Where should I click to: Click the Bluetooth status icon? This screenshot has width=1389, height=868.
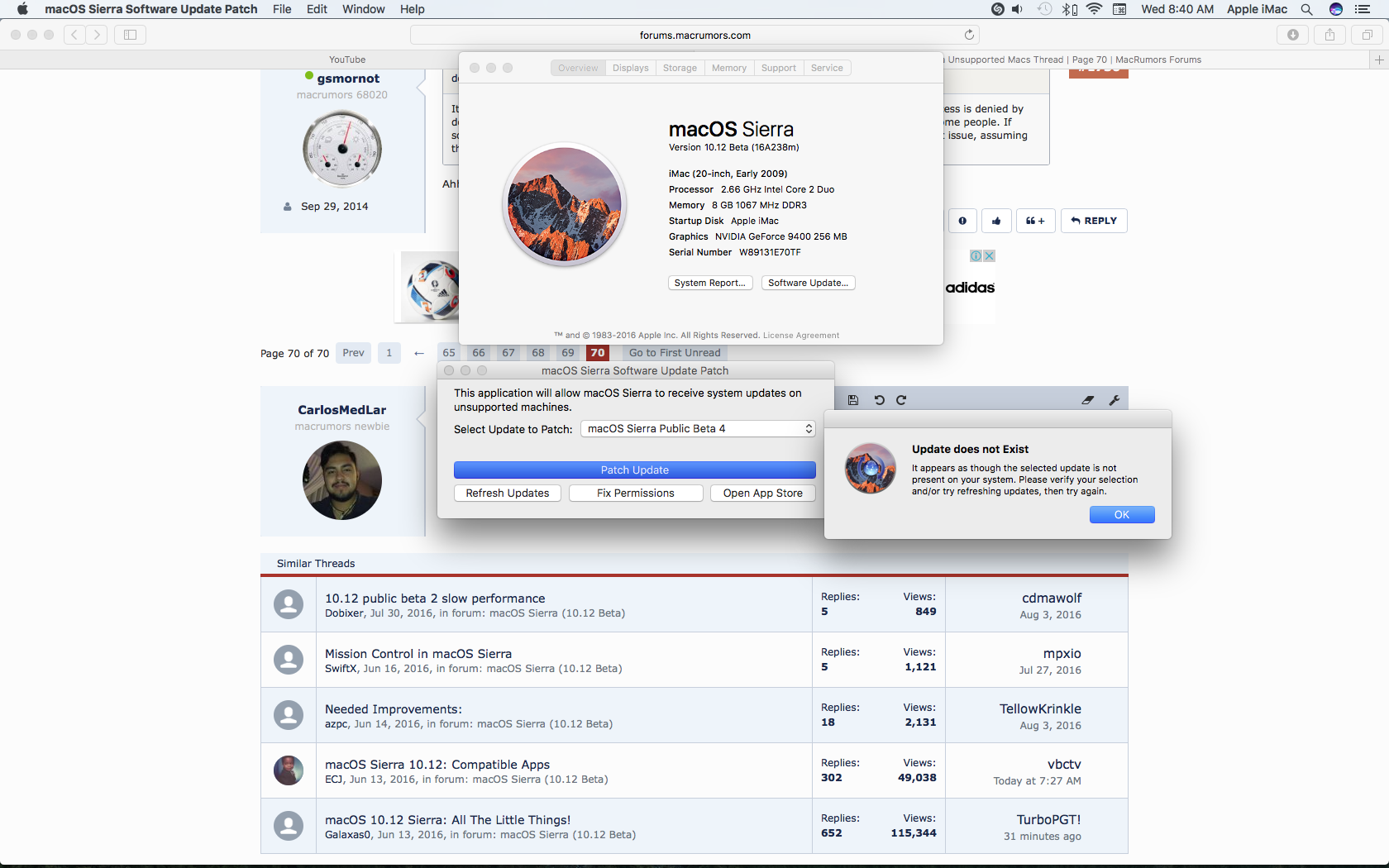[1069, 9]
